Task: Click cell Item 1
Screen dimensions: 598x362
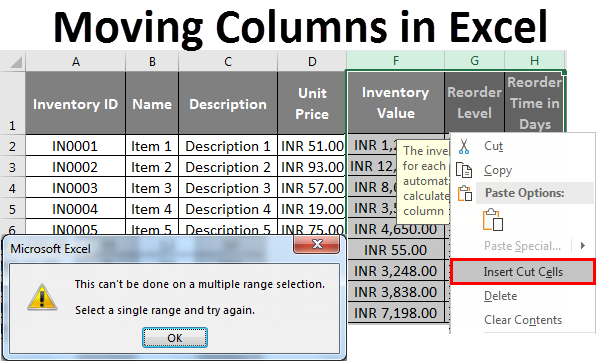Action: pyautogui.click(x=152, y=145)
